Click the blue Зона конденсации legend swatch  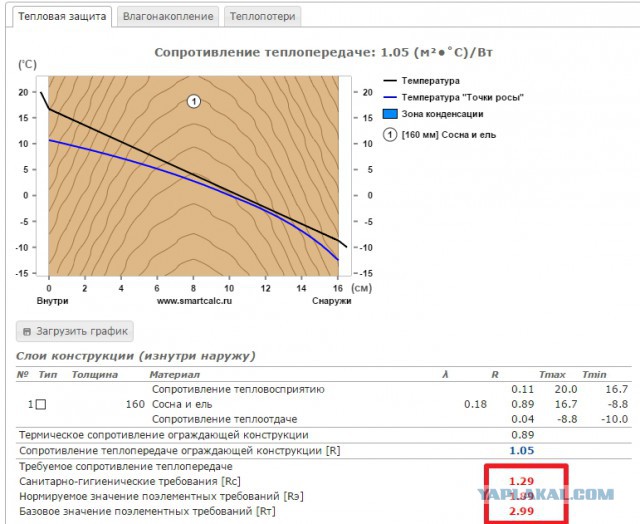[x=393, y=115]
